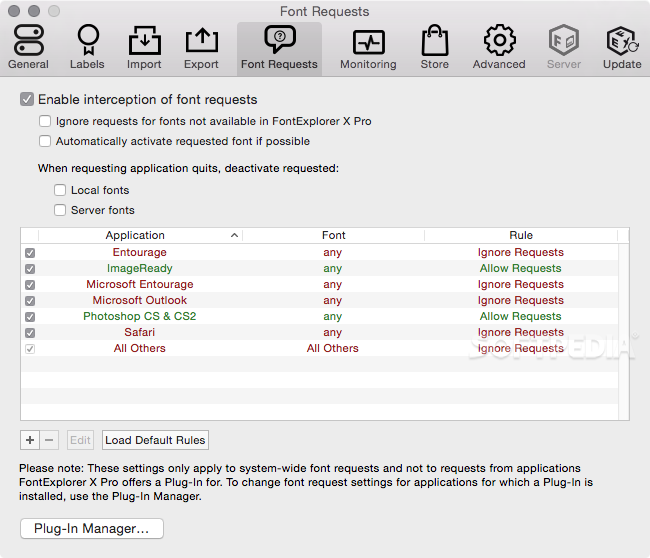Open the Labels preferences pane

point(87,47)
